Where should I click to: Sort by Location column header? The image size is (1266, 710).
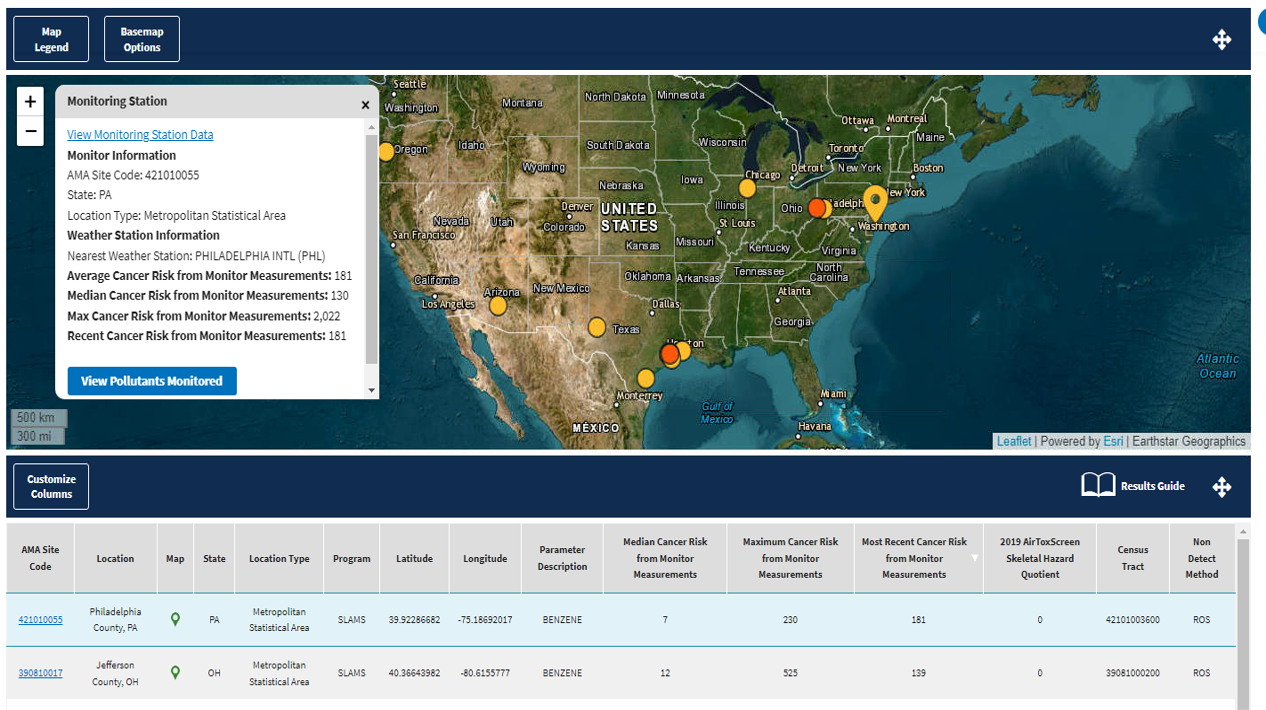coord(115,558)
